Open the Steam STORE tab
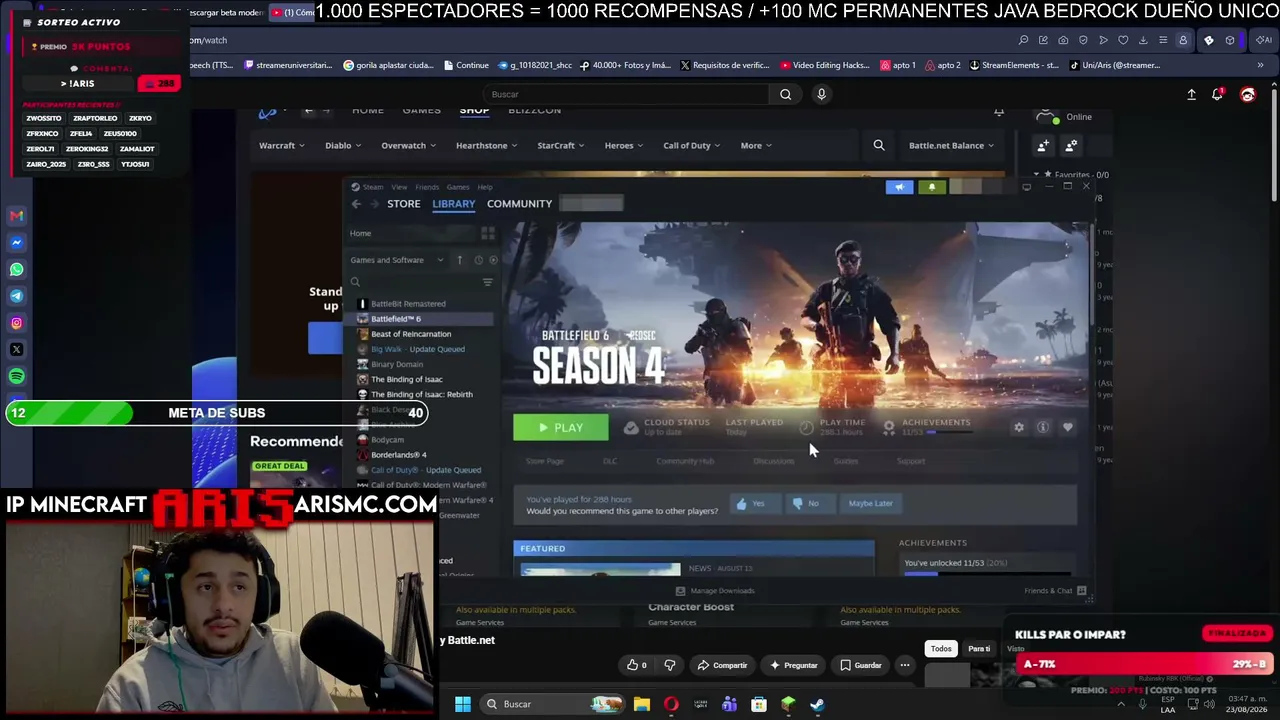Viewport: 1280px width, 720px height. tap(404, 204)
